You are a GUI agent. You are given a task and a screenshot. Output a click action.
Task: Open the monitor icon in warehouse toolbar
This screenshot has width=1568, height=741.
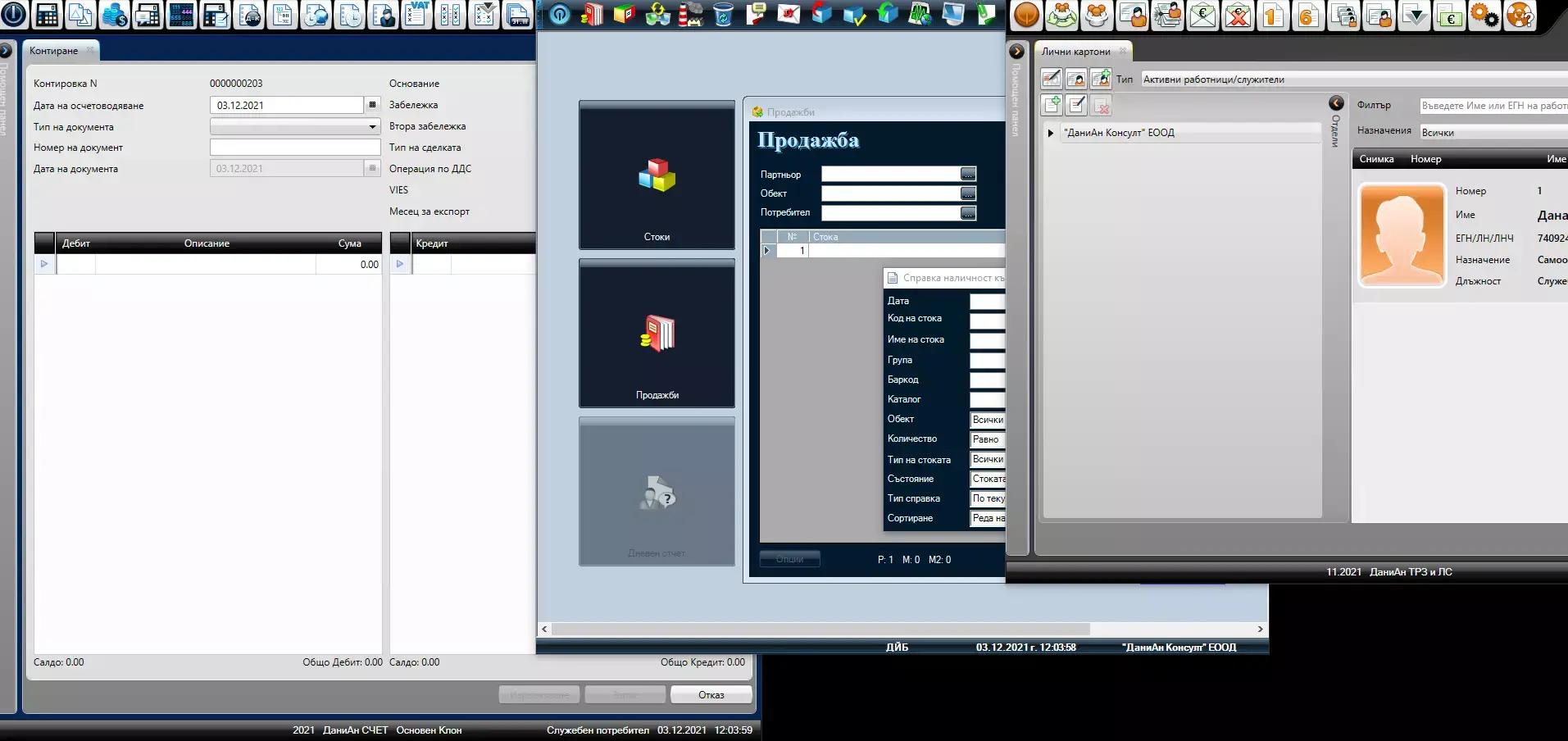953,14
